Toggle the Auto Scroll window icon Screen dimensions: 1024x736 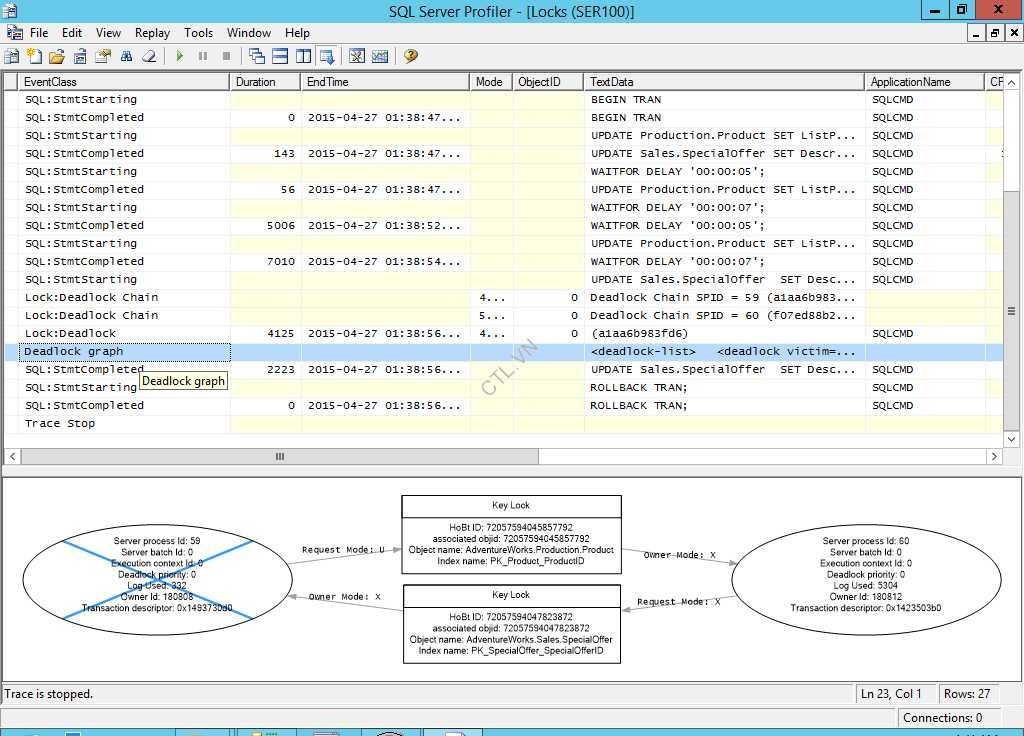[326, 56]
